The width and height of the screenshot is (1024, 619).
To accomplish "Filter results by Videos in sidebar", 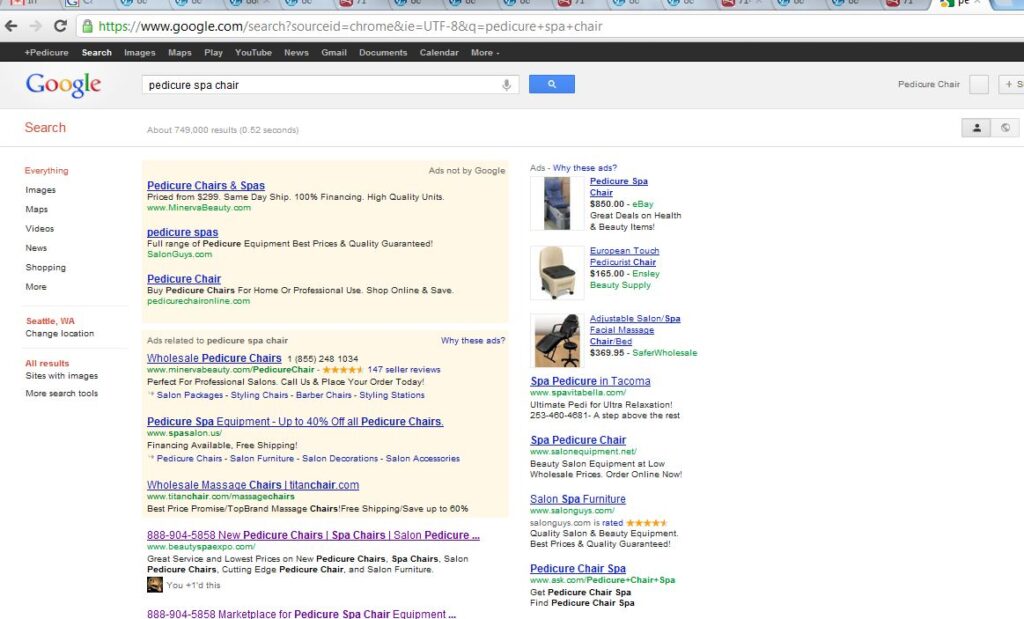I will pyautogui.click(x=40, y=229).
